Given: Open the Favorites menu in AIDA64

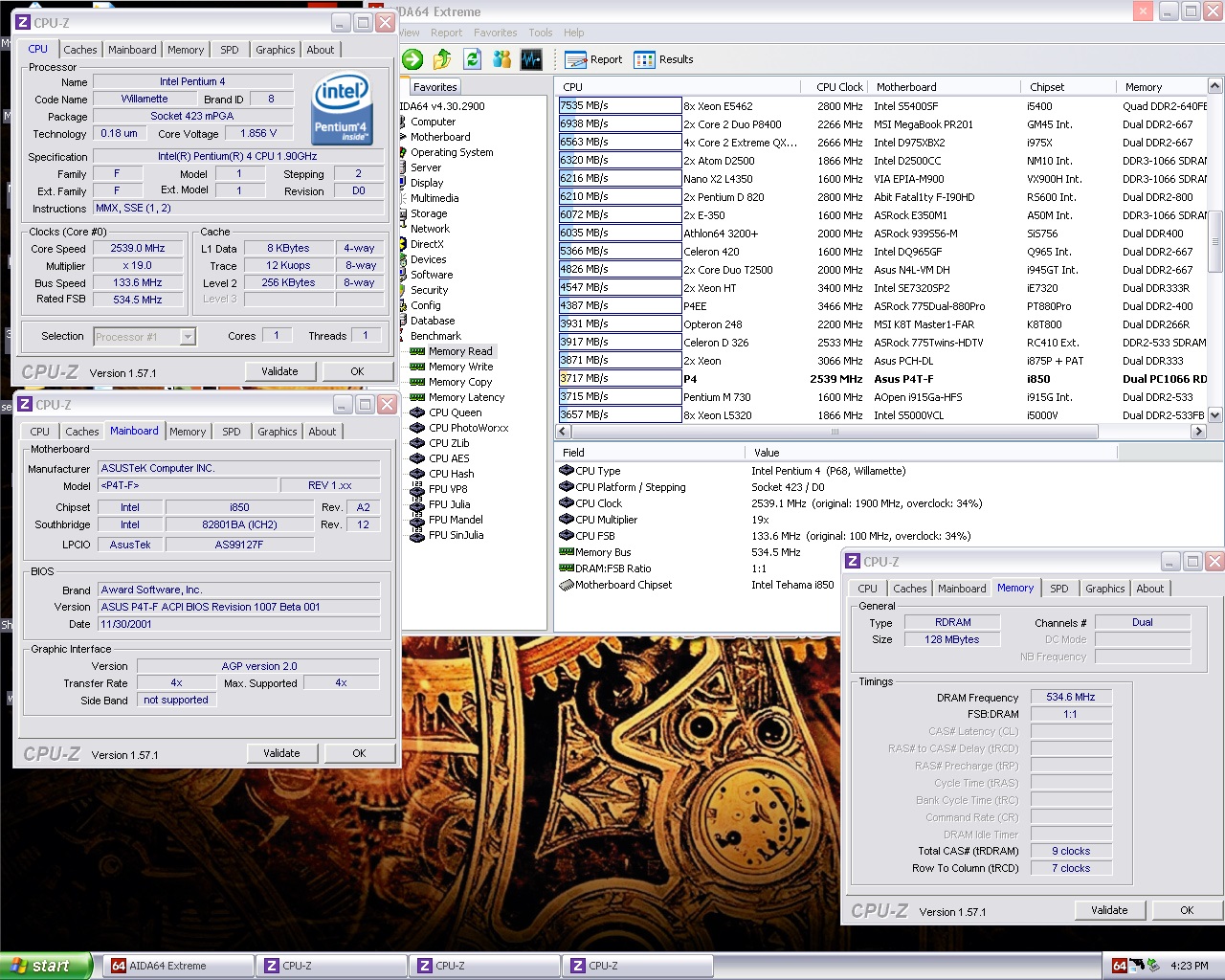Looking at the screenshot, I should pyautogui.click(x=495, y=33).
